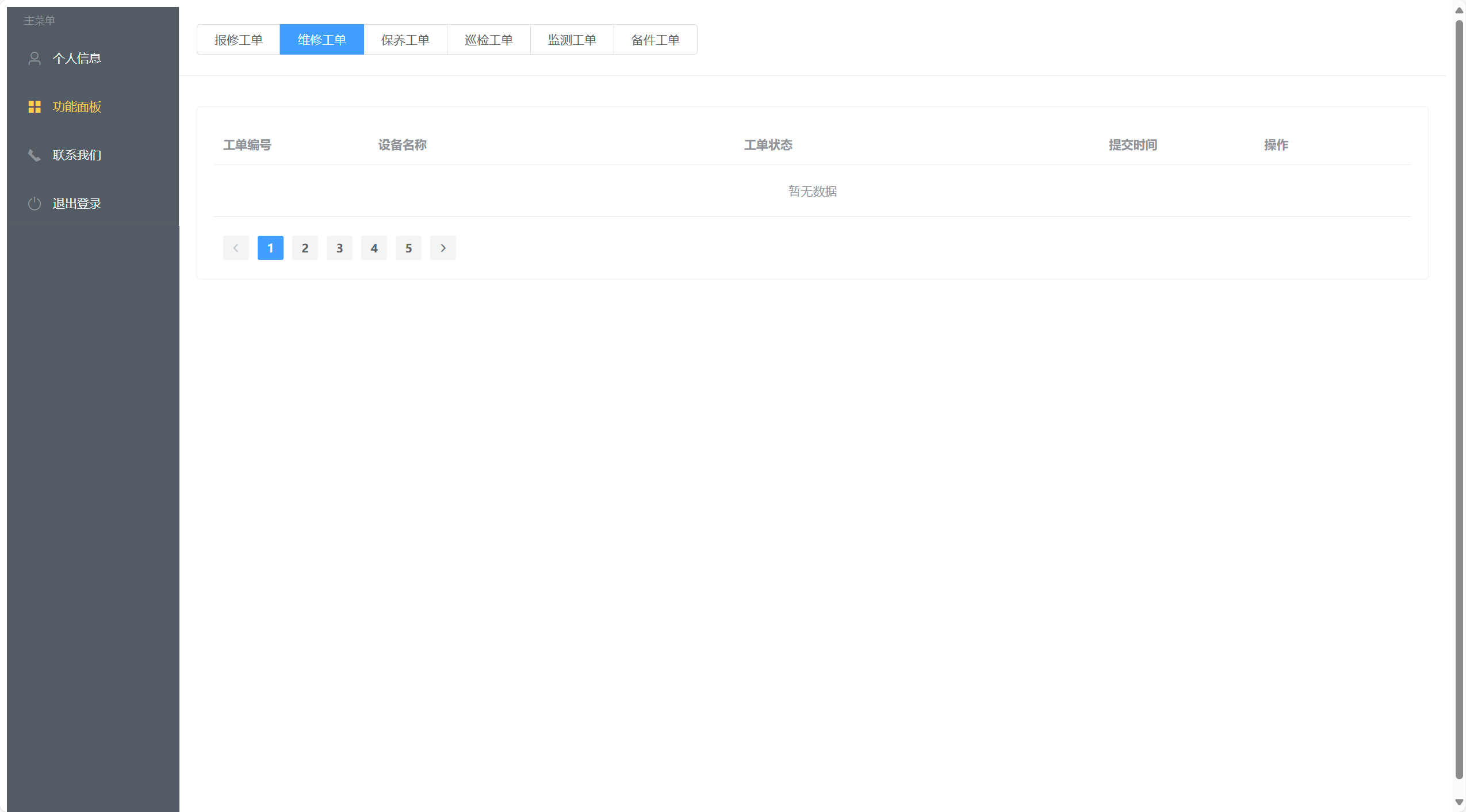This screenshot has height=812, width=1466.
Task: Click the scrollbar up arrow
Action: [1459, 10]
